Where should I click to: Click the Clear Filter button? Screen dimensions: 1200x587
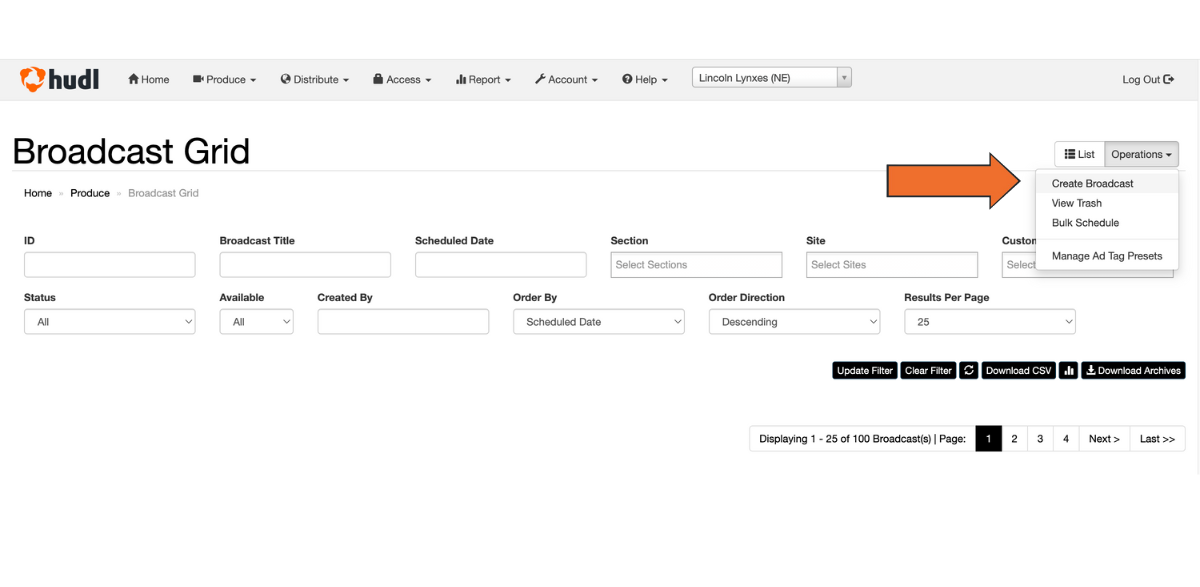[927, 370]
